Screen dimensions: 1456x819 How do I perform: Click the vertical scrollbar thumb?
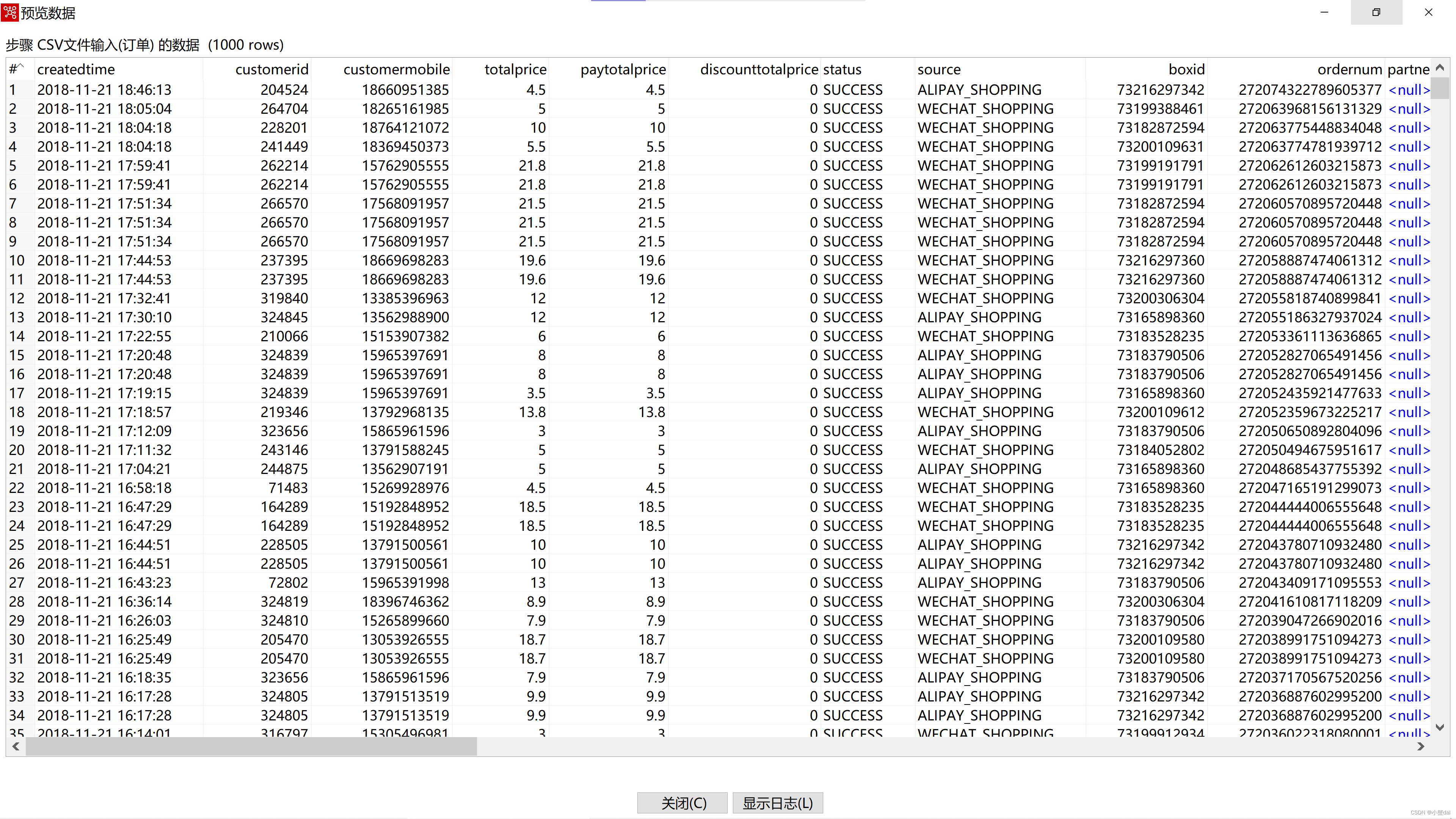pyautogui.click(x=1440, y=88)
